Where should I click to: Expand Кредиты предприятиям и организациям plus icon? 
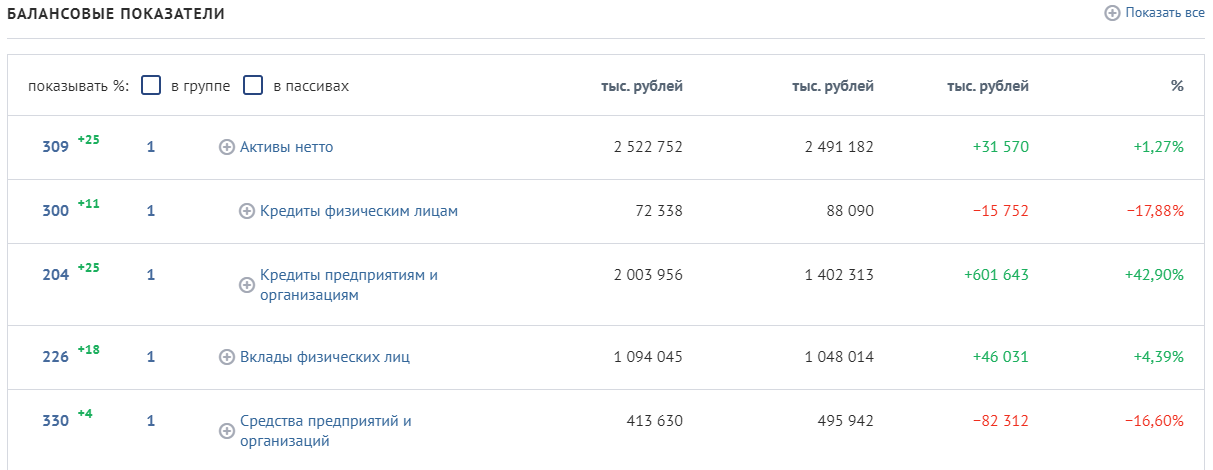247,285
